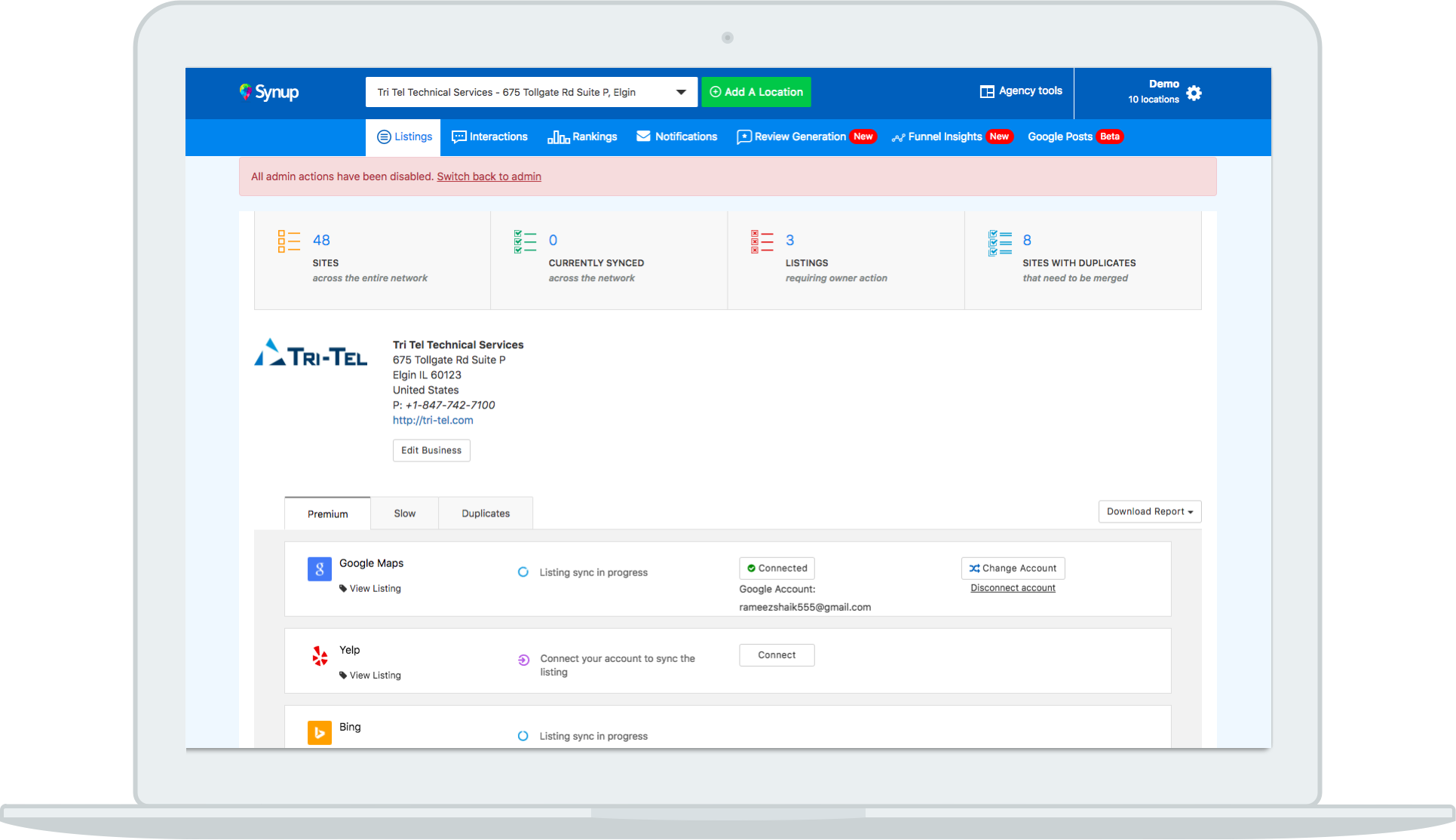Click Change Account for Google Maps
1456x840 pixels.
click(x=1013, y=569)
